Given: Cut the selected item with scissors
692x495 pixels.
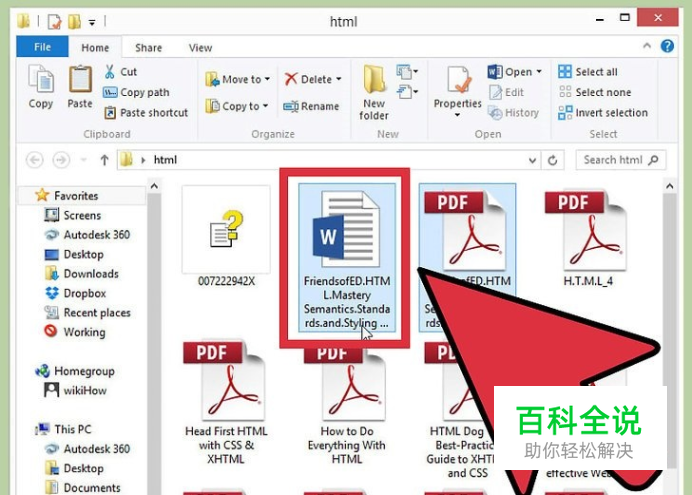Looking at the screenshot, I should [120, 71].
